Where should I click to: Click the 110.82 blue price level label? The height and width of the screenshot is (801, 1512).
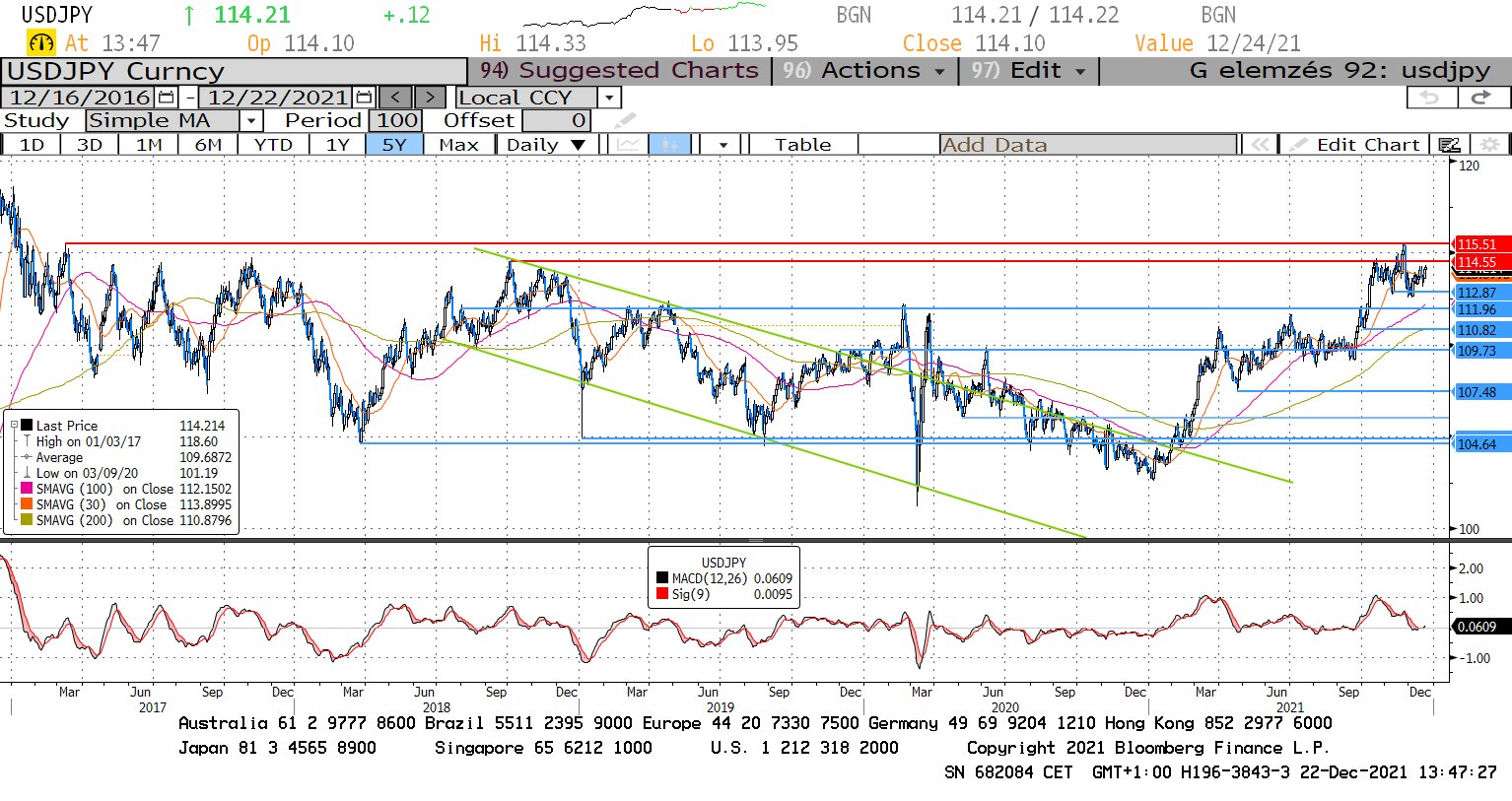click(x=1482, y=330)
